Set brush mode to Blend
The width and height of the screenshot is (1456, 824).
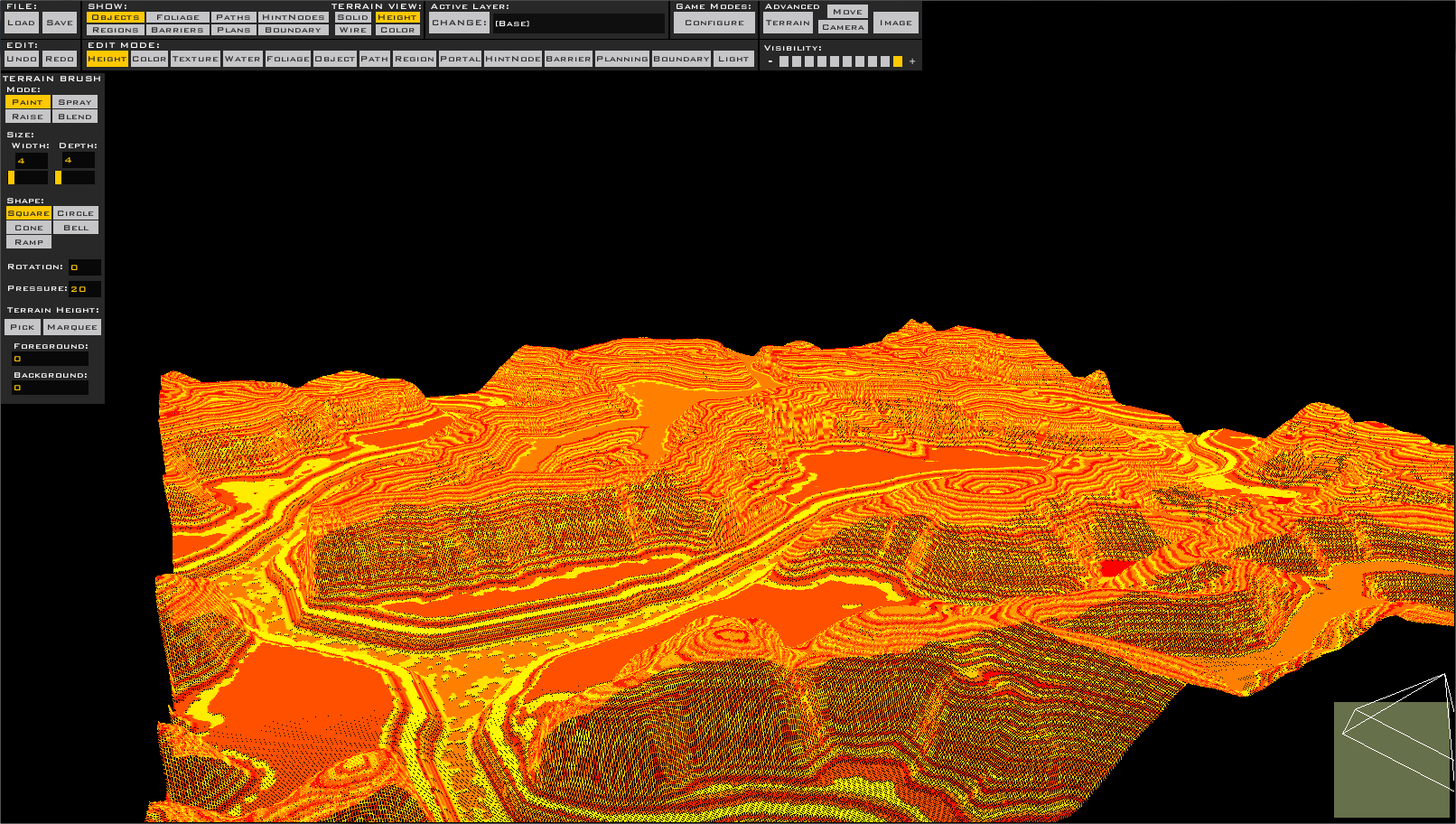coord(75,117)
